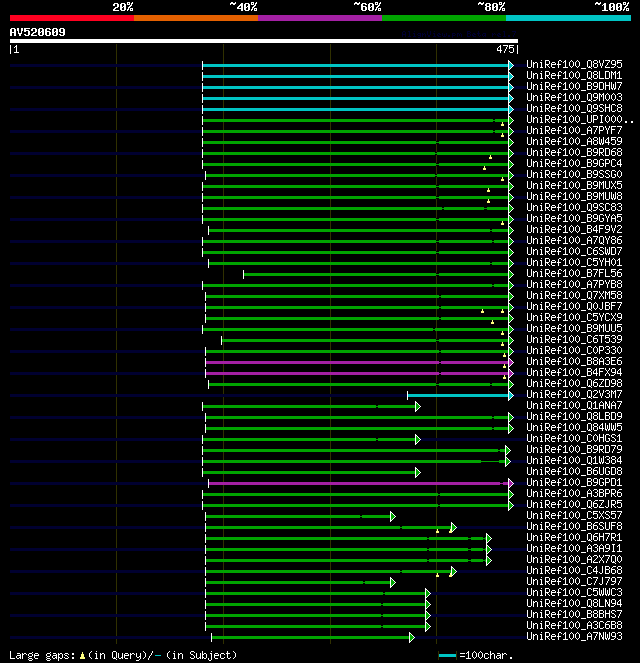Select the UniRef100_Q8LDM1 hit label
This screenshot has height=663, width=640.
tap(574, 75)
